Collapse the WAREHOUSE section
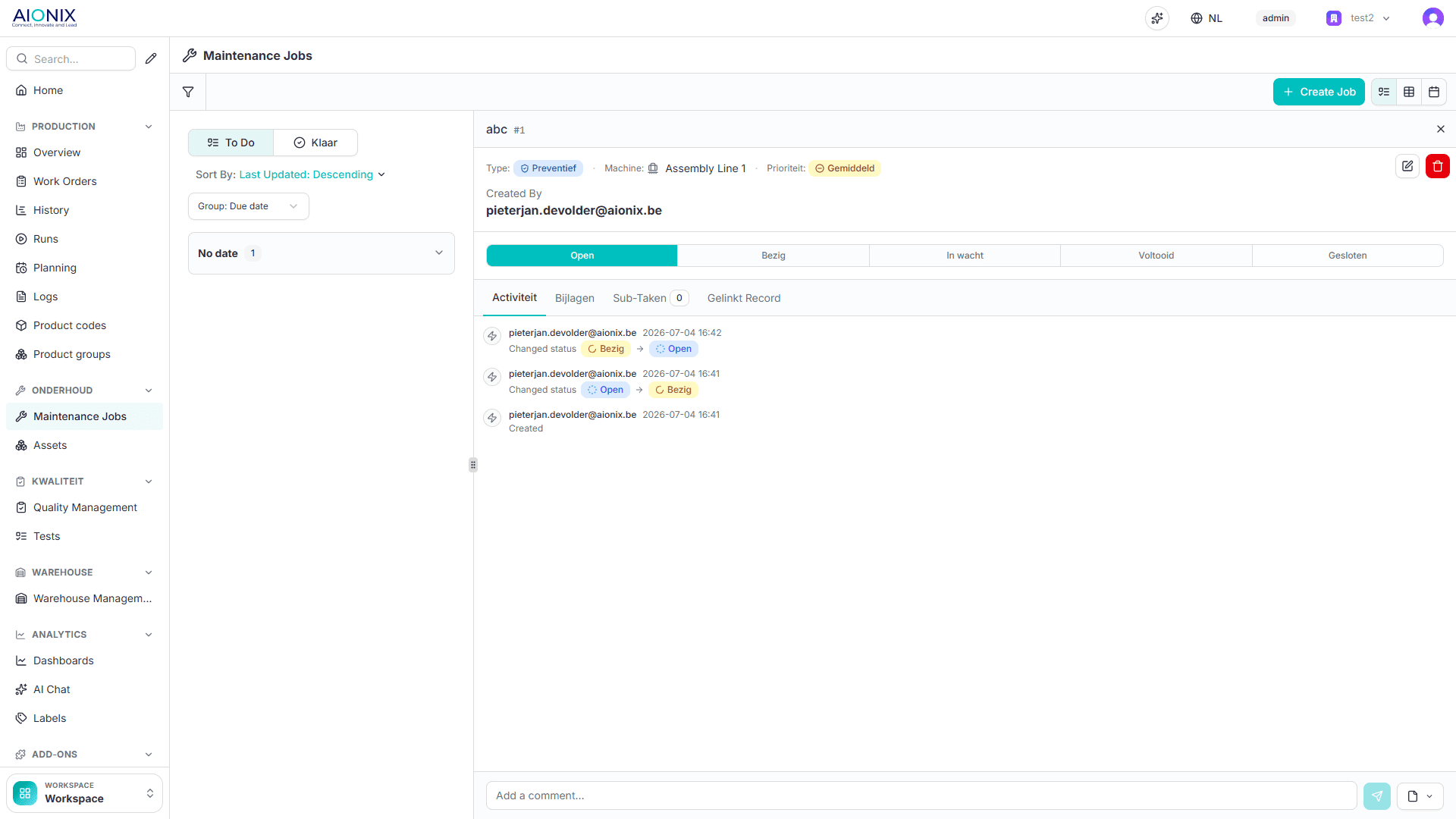Viewport: 1456px width, 819px height. pyautogui.click(x=149, y=573)
